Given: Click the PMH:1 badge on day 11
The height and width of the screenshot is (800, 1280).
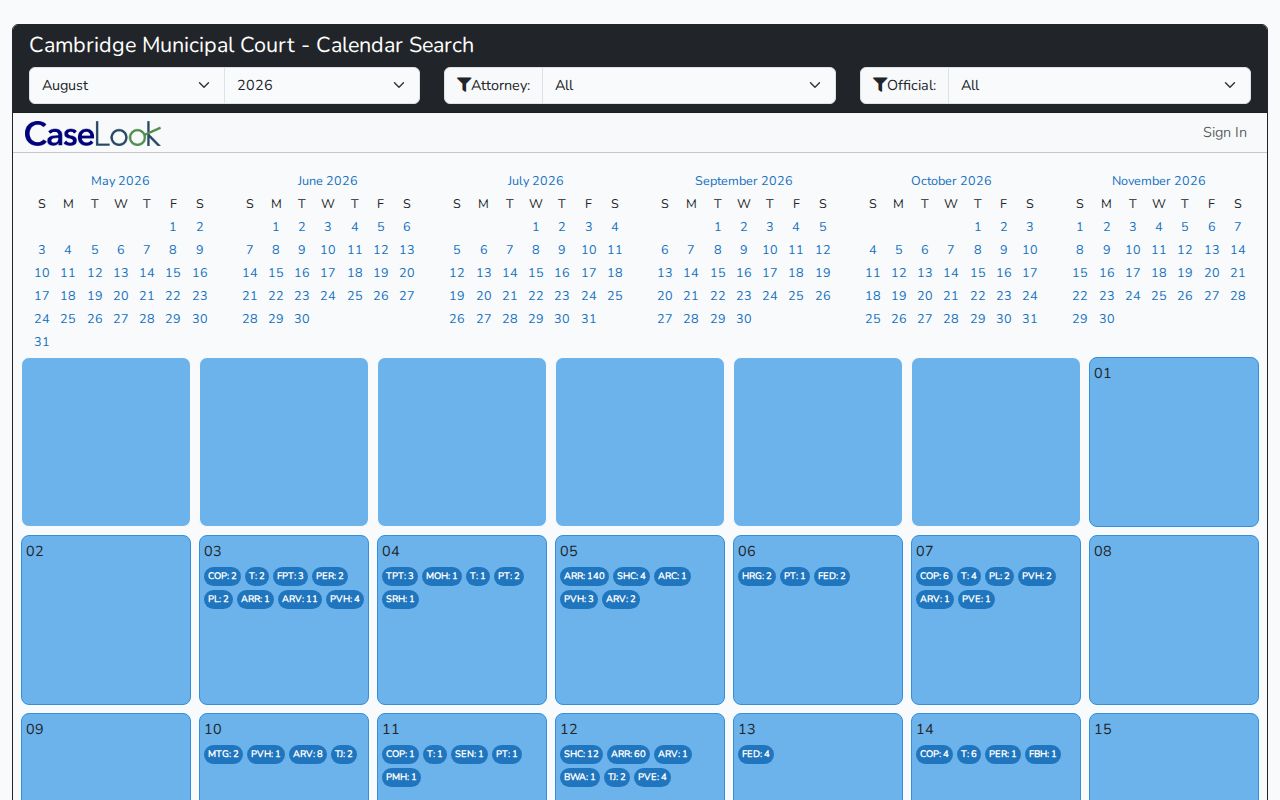Looking at the screenshot, I should [401, 777].
